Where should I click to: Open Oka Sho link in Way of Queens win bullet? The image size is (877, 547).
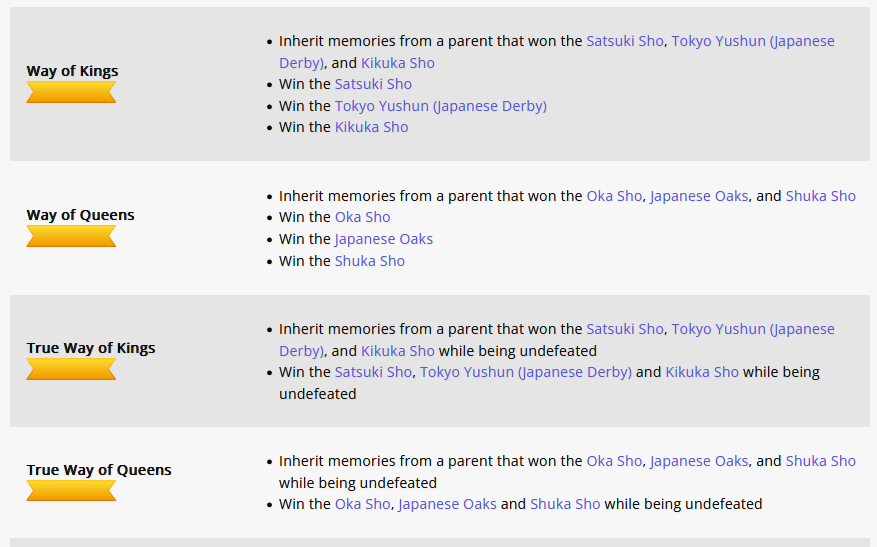[362, 217]
